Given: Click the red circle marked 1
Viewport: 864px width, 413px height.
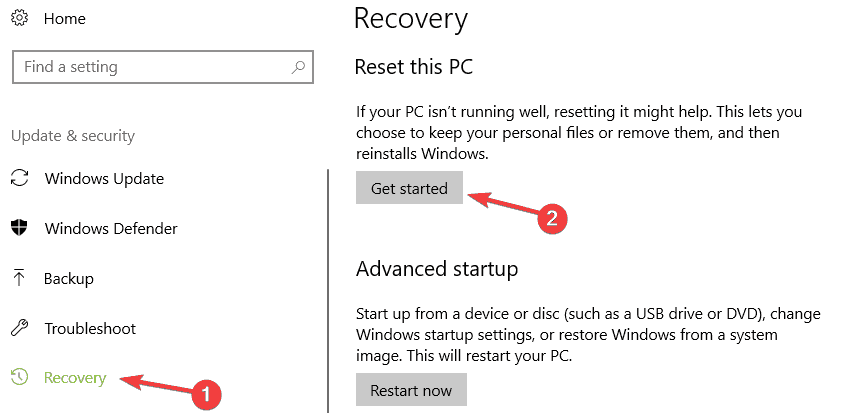Looking at the screenshot, I should [205, 394].
